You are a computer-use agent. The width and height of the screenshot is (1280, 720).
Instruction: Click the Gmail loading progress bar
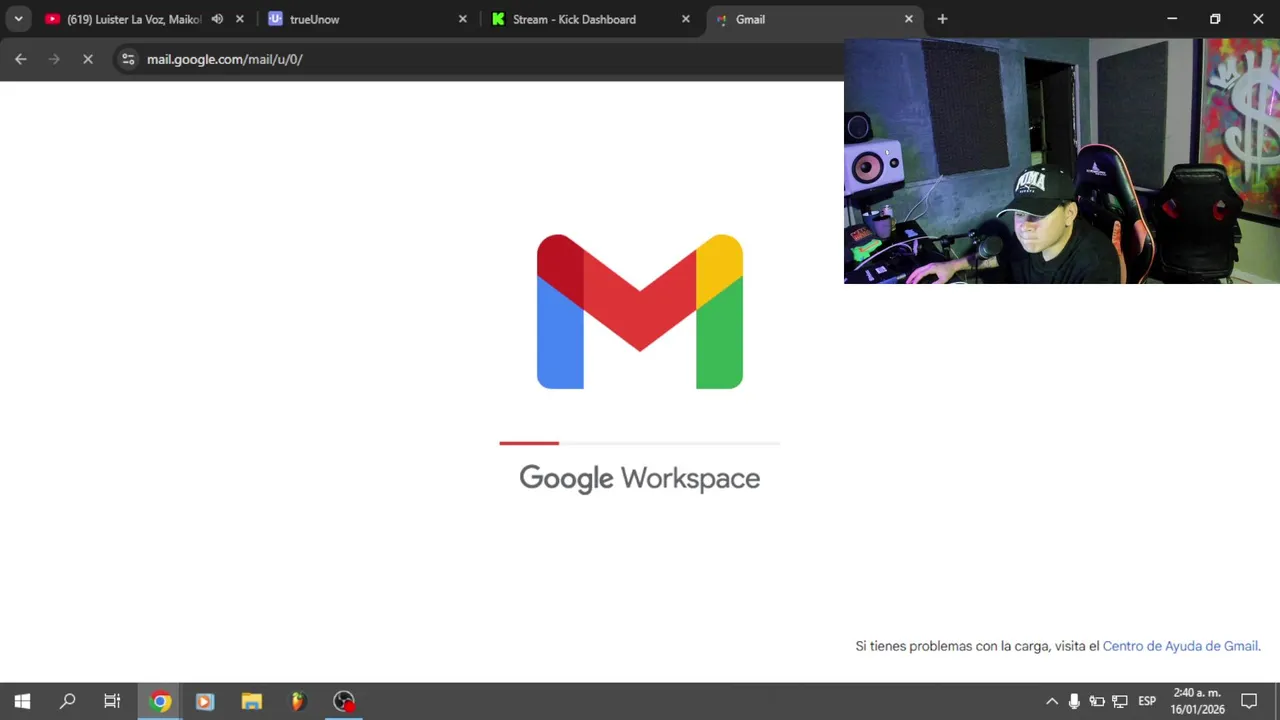640,443
